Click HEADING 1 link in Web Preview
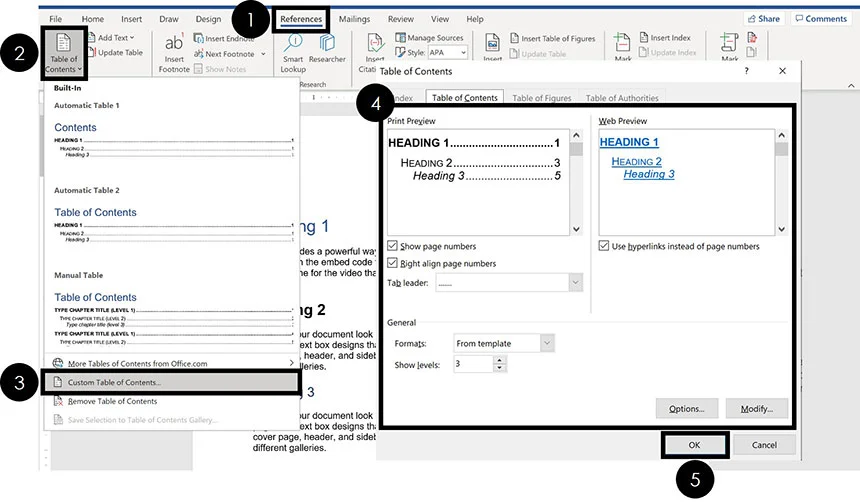 629,142
